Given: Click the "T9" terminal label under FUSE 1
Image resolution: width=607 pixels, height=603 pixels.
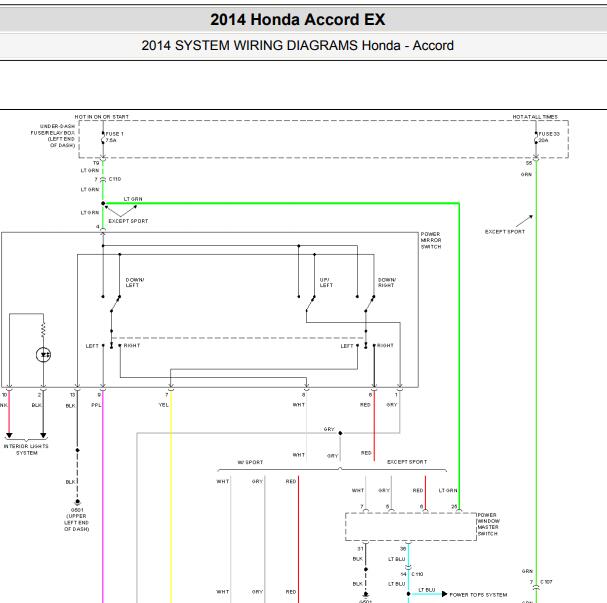Looking at the screenshot, I should click(96, 163).
